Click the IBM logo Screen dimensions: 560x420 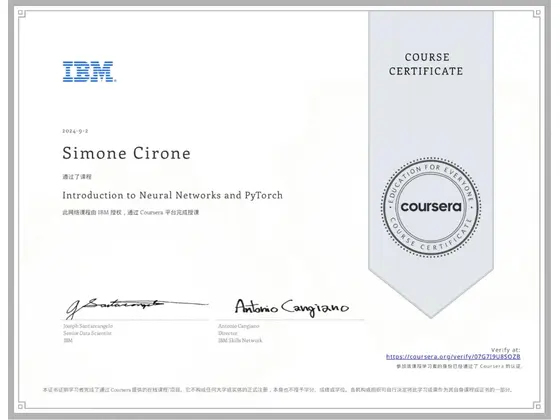89,71
